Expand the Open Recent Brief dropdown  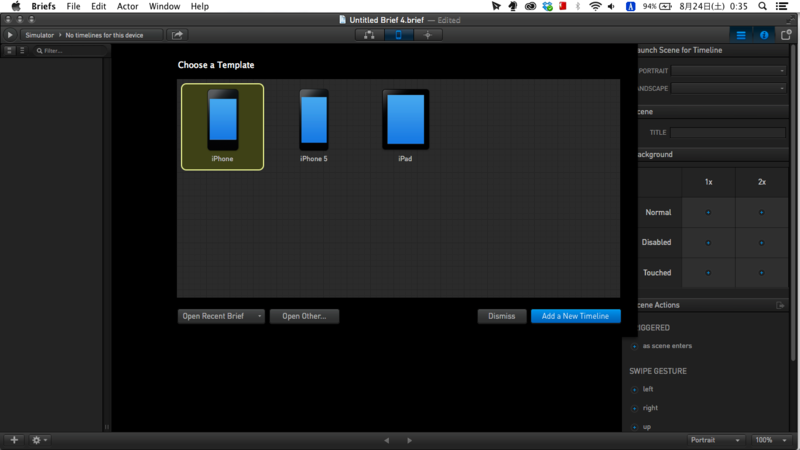click(220, 316)
